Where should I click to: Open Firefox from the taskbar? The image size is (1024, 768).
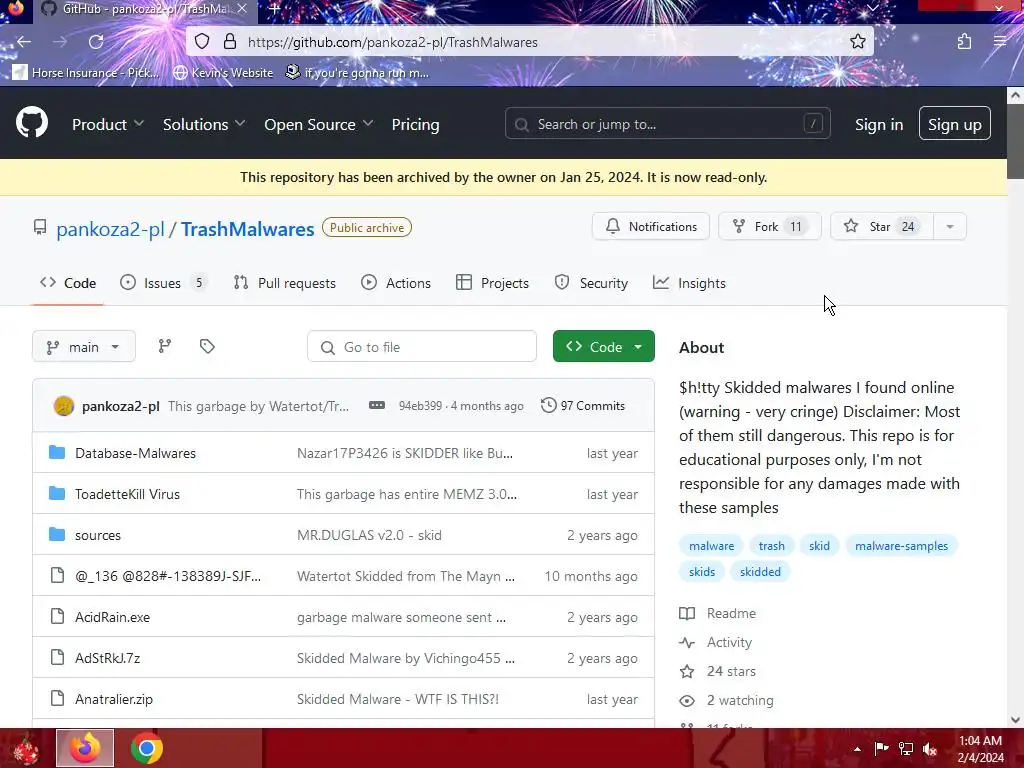(85, 748)
